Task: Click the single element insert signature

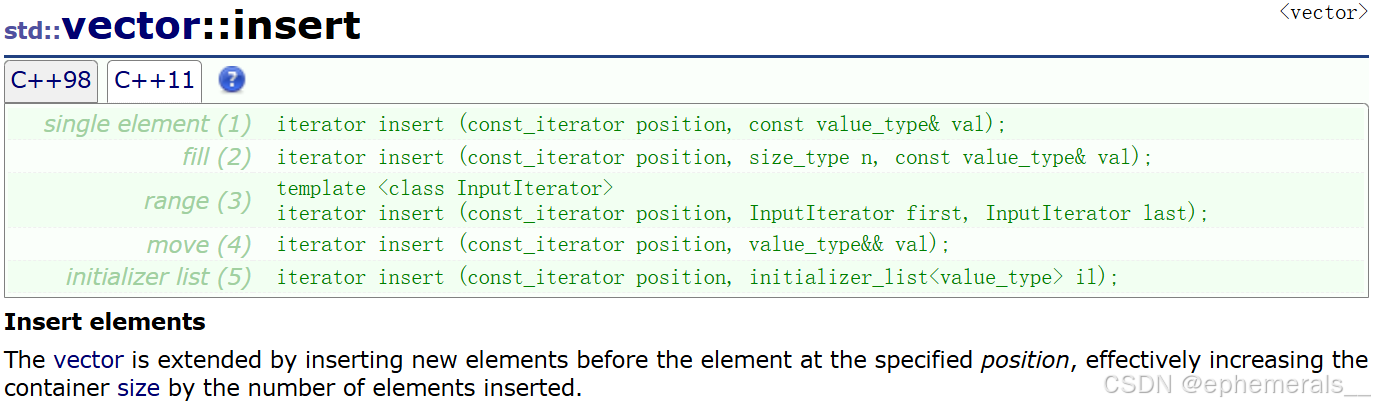Action: [x=641, y=125]
